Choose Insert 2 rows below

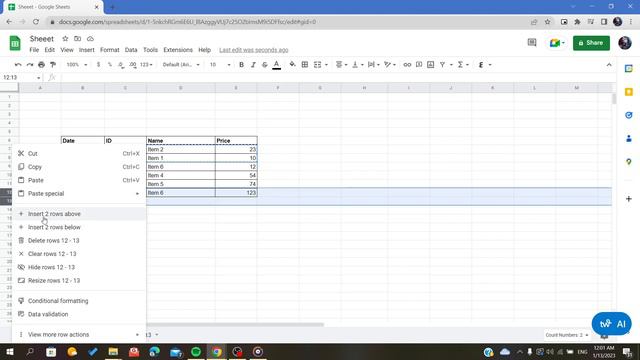click(x=79, y=227)
